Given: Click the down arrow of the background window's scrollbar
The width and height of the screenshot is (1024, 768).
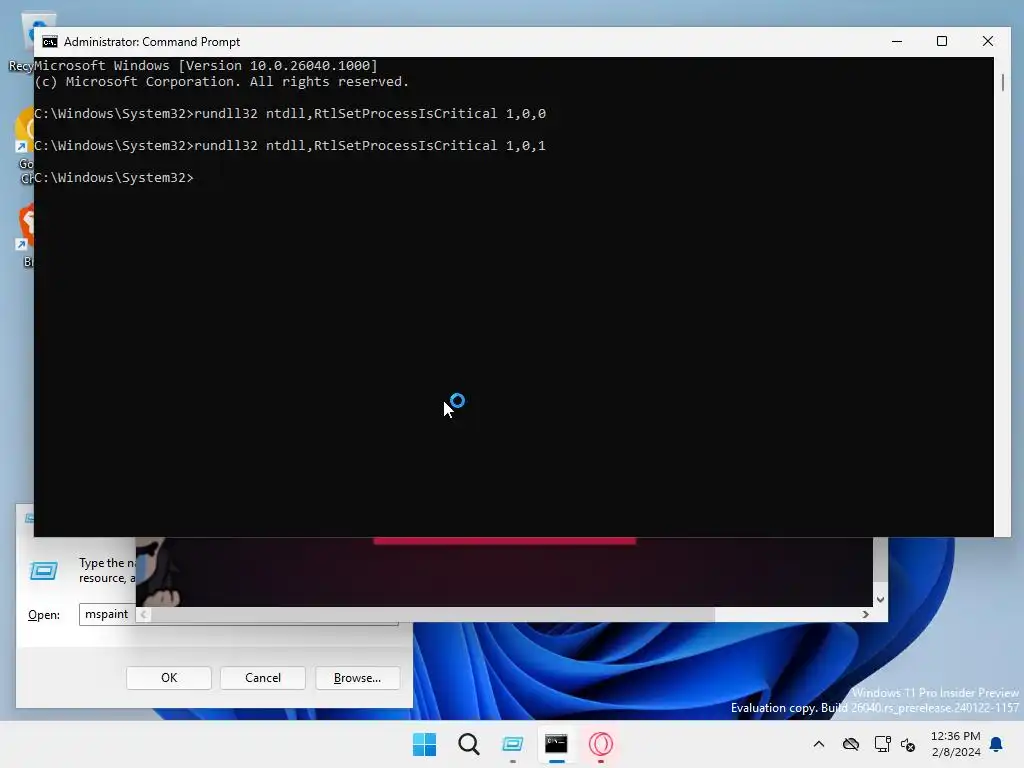Looking at the screenshot, I should (x=880, y=600).
